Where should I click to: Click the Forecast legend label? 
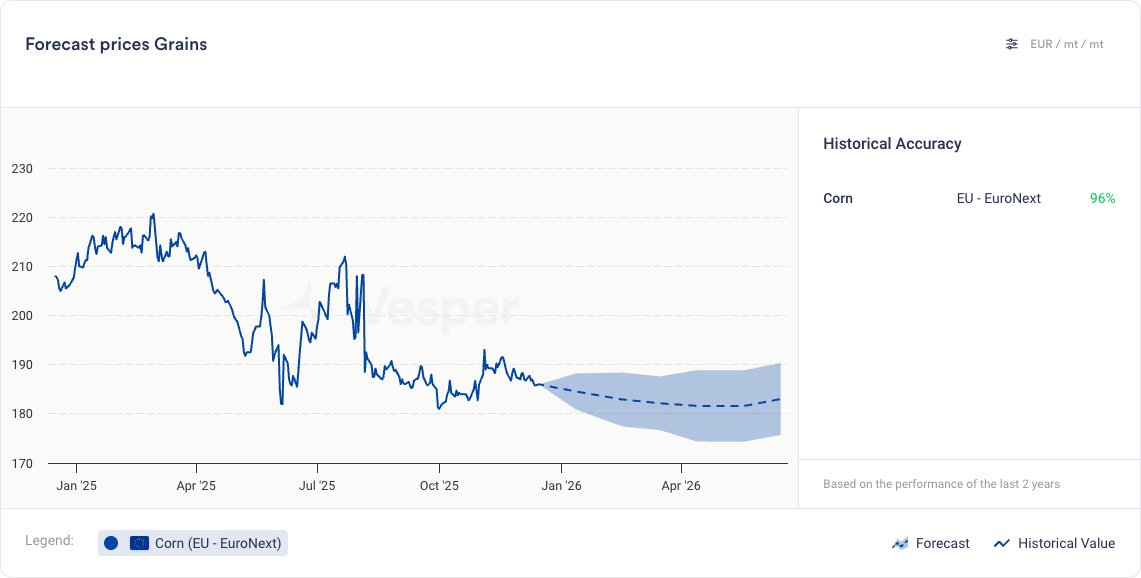942,543
